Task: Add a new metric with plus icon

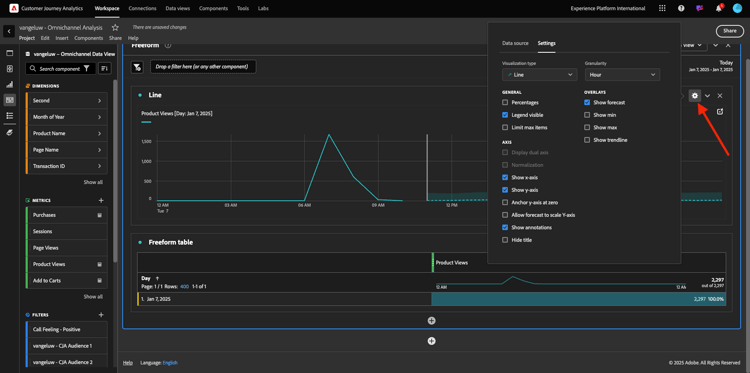Action: [x=101, y=200]
